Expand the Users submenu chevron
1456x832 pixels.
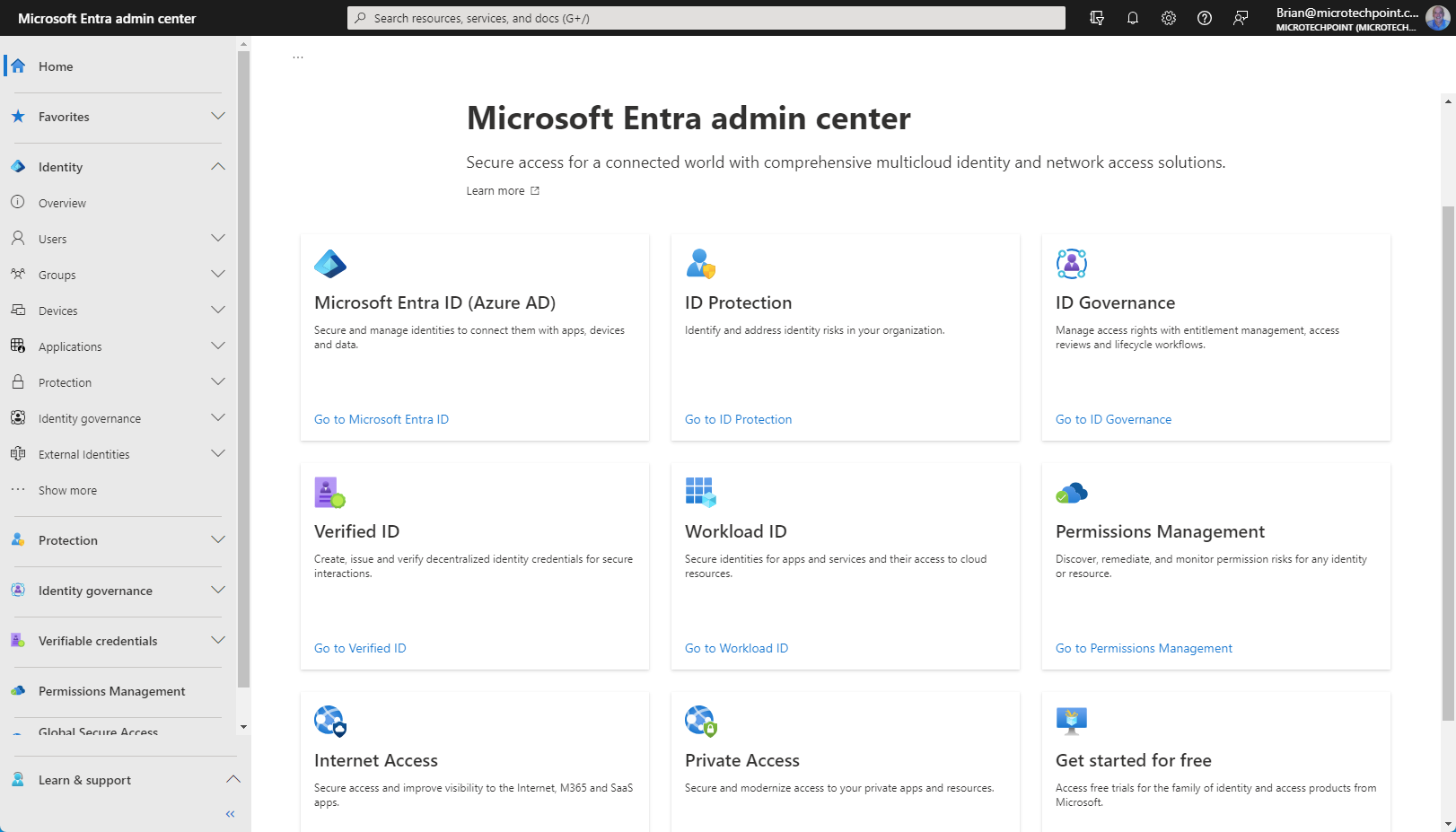point(218,239)
